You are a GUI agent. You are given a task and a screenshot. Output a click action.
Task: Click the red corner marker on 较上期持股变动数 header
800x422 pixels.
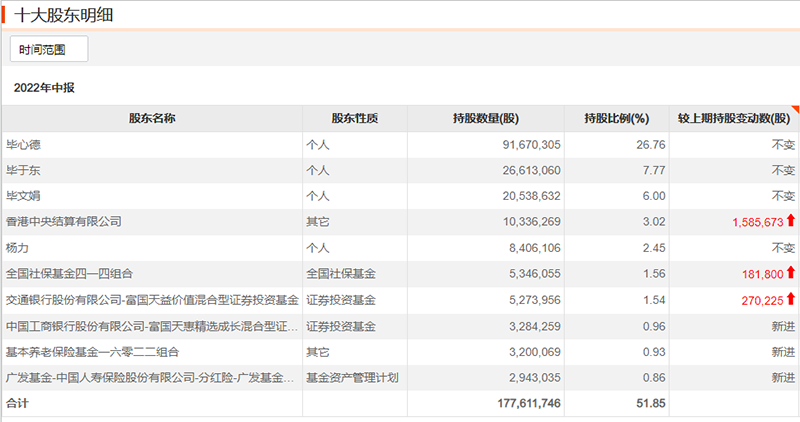coord(795,109)
